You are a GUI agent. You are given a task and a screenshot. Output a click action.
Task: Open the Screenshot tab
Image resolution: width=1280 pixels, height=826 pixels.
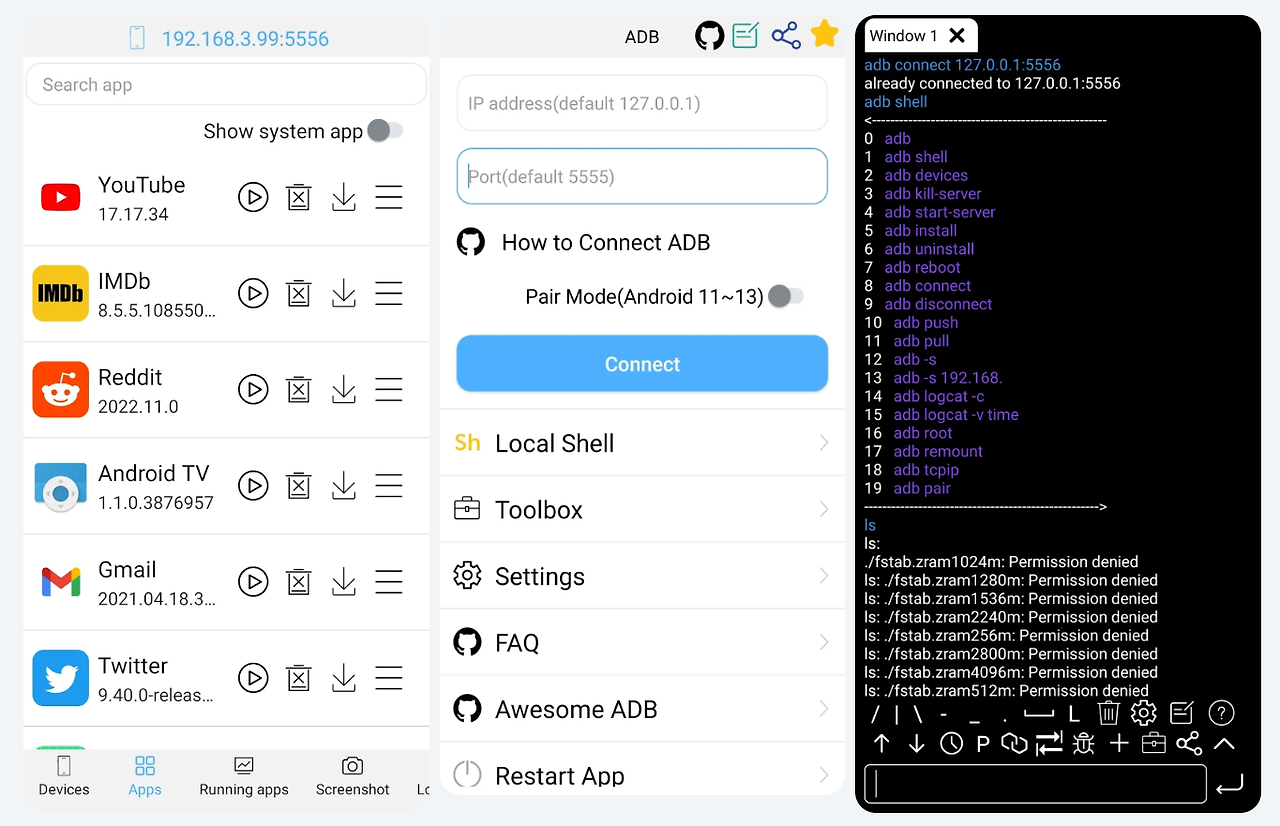click(352, 777)
